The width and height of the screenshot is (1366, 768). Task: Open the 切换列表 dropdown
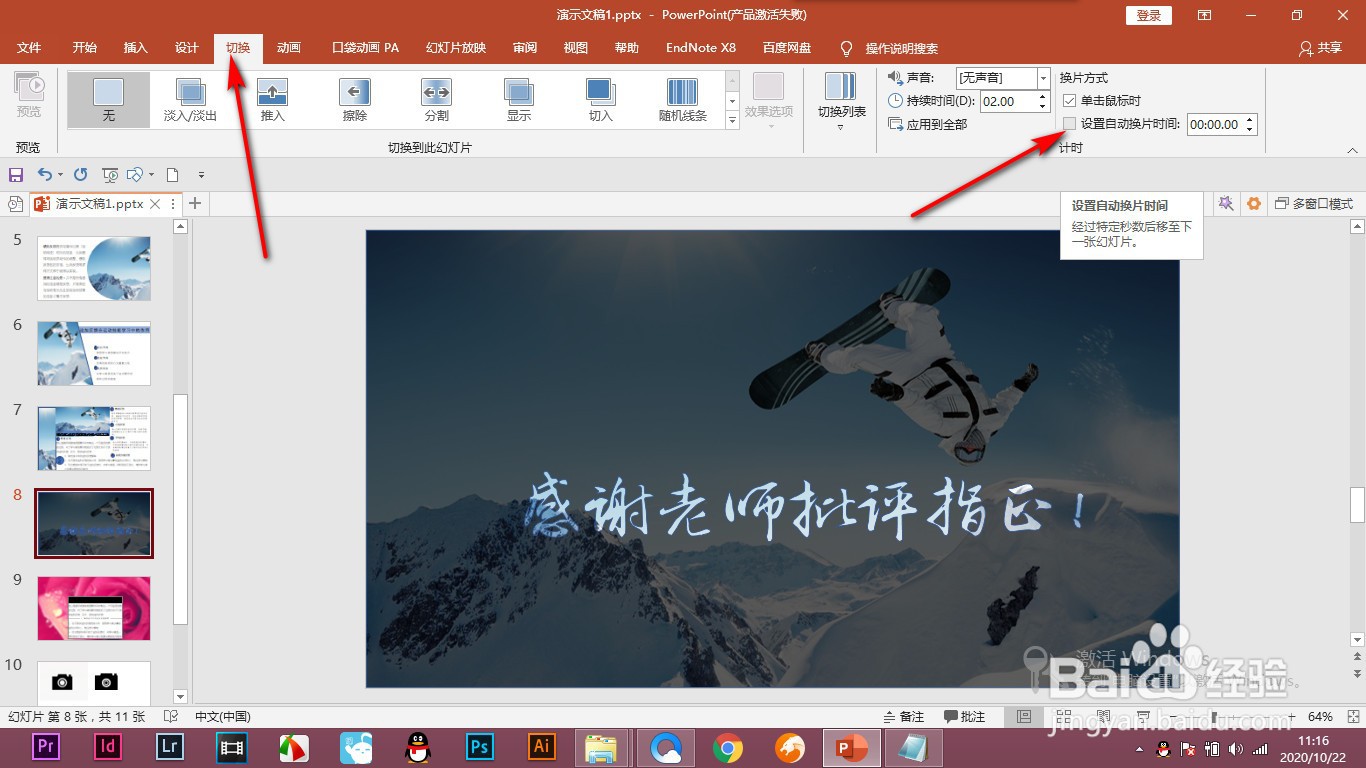click(841, 101)
